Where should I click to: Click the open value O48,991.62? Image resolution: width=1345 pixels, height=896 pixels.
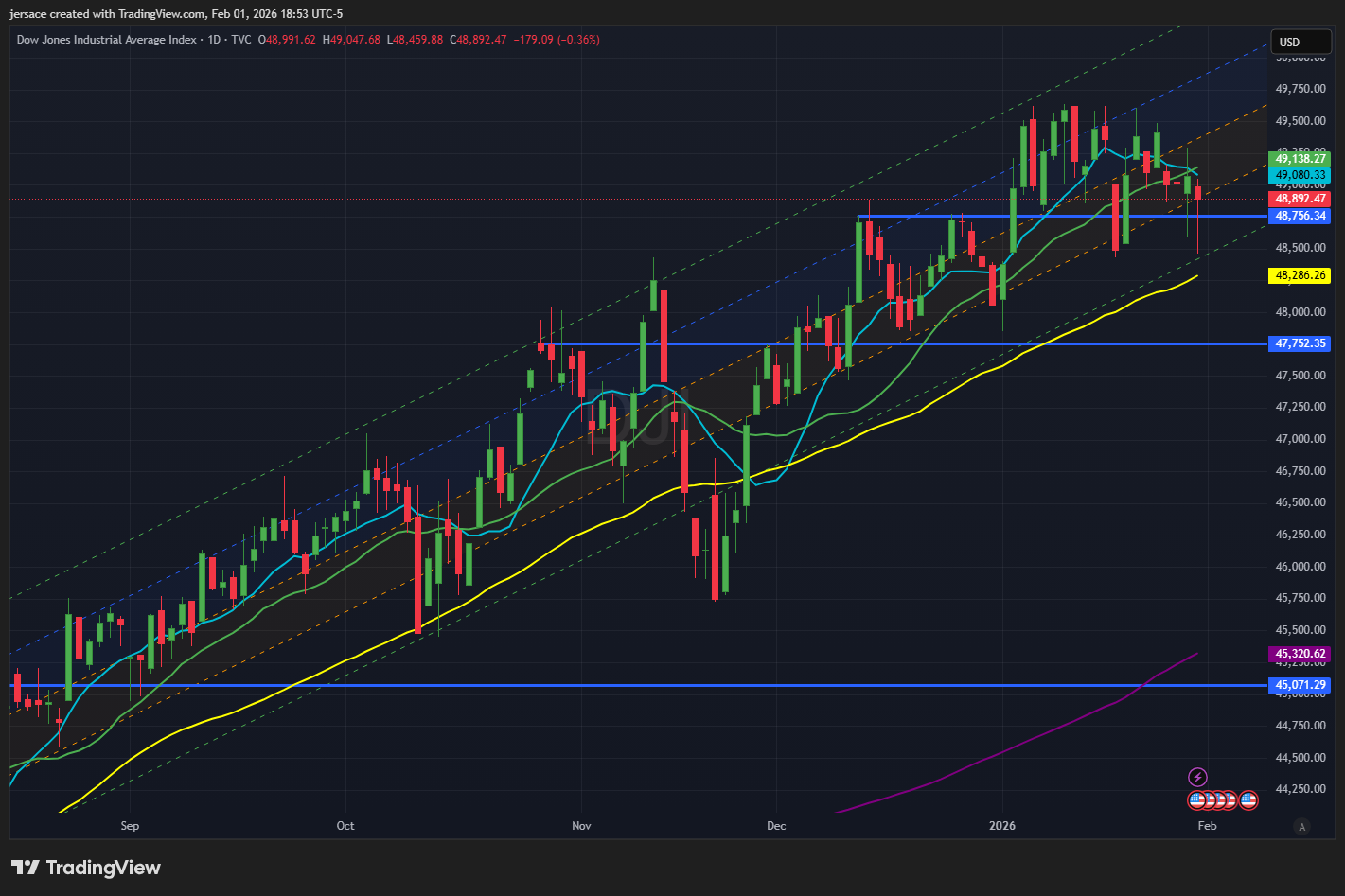(x=288, y=40)
